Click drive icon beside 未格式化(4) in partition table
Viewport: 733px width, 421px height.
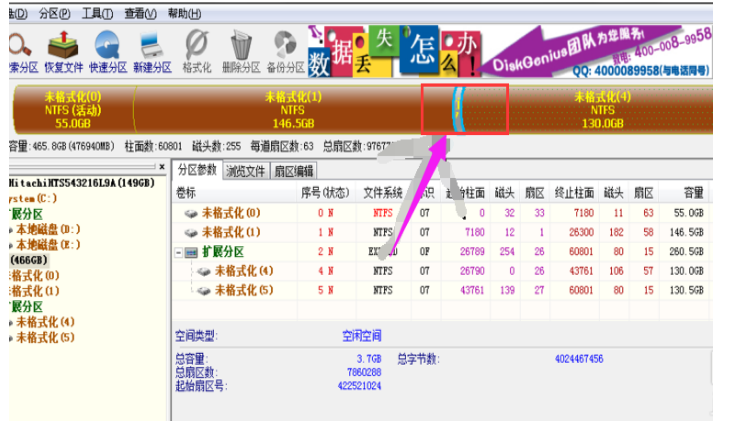point(204,271)
